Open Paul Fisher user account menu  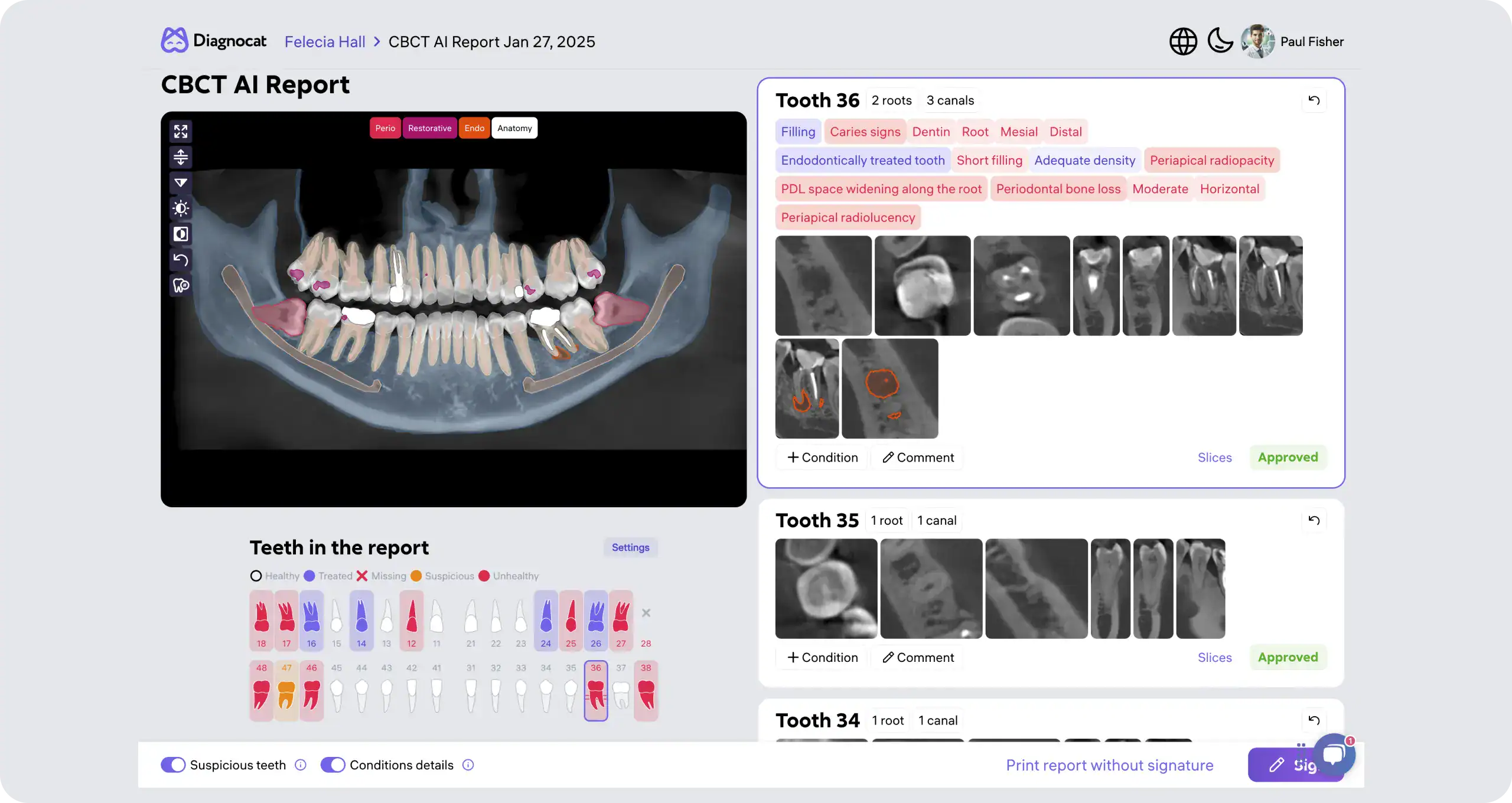point(1292,41)
